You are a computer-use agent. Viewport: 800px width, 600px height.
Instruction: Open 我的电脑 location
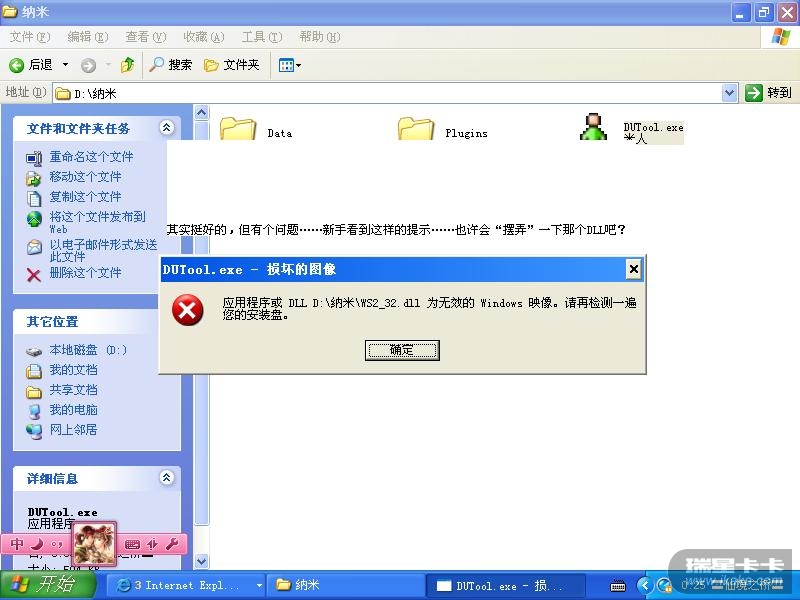tap(73, 410)
